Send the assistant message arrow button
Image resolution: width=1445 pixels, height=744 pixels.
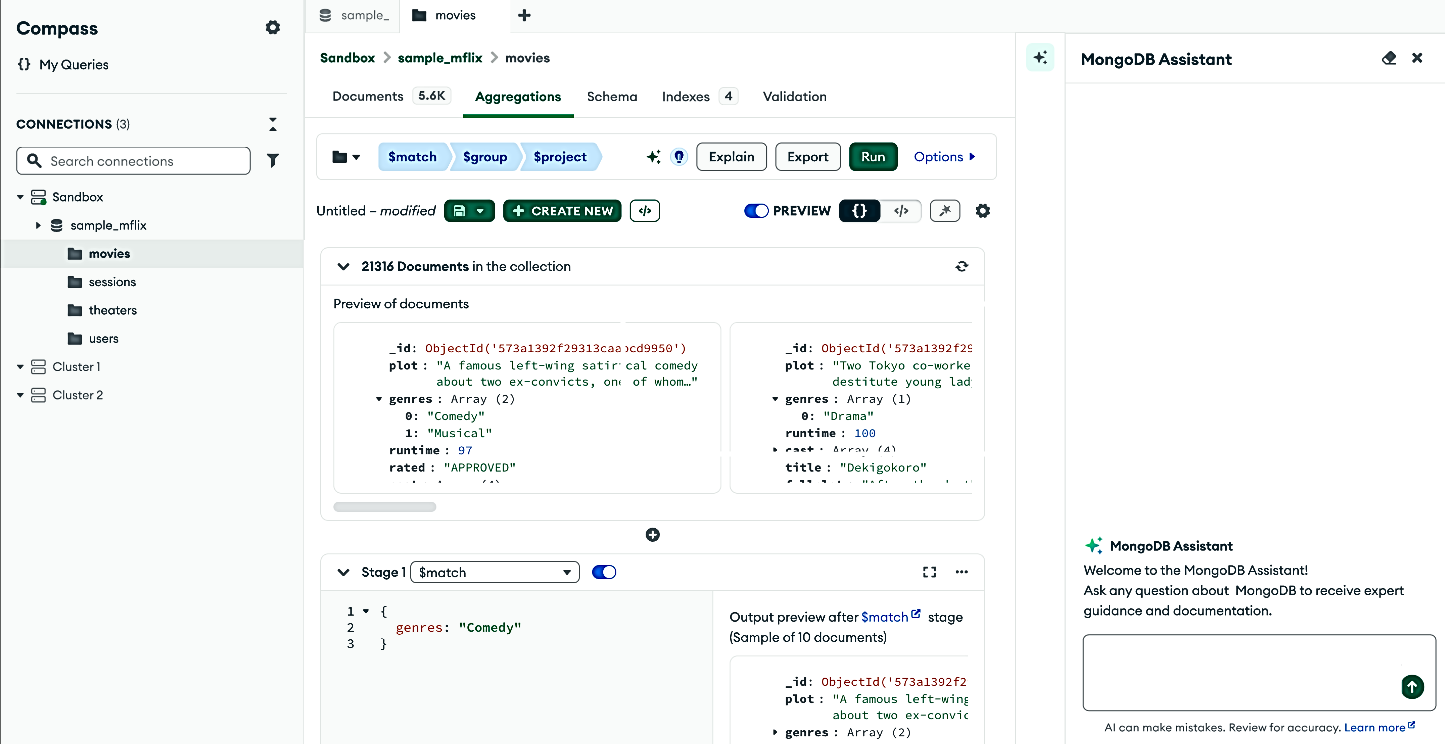point(1412,687)
